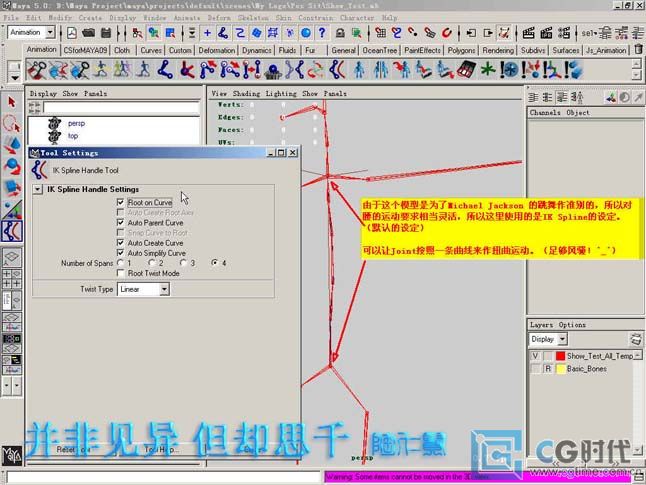Click the open scene folder icon

tap(88, 33)
